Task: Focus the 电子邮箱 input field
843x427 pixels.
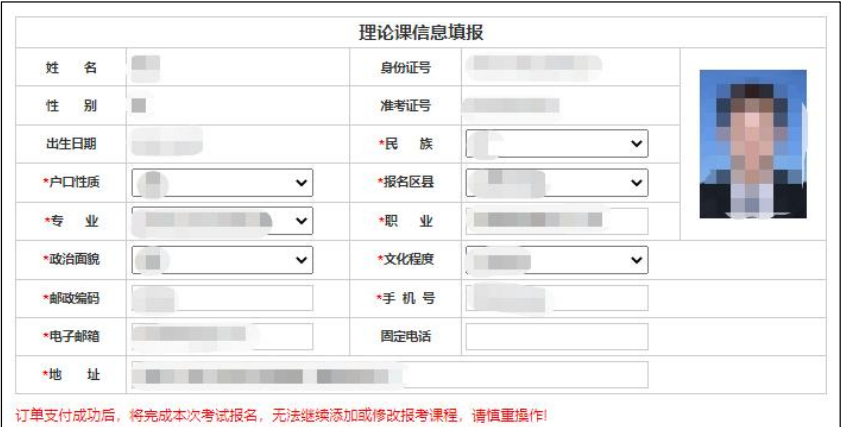Action: coord(222,337)
